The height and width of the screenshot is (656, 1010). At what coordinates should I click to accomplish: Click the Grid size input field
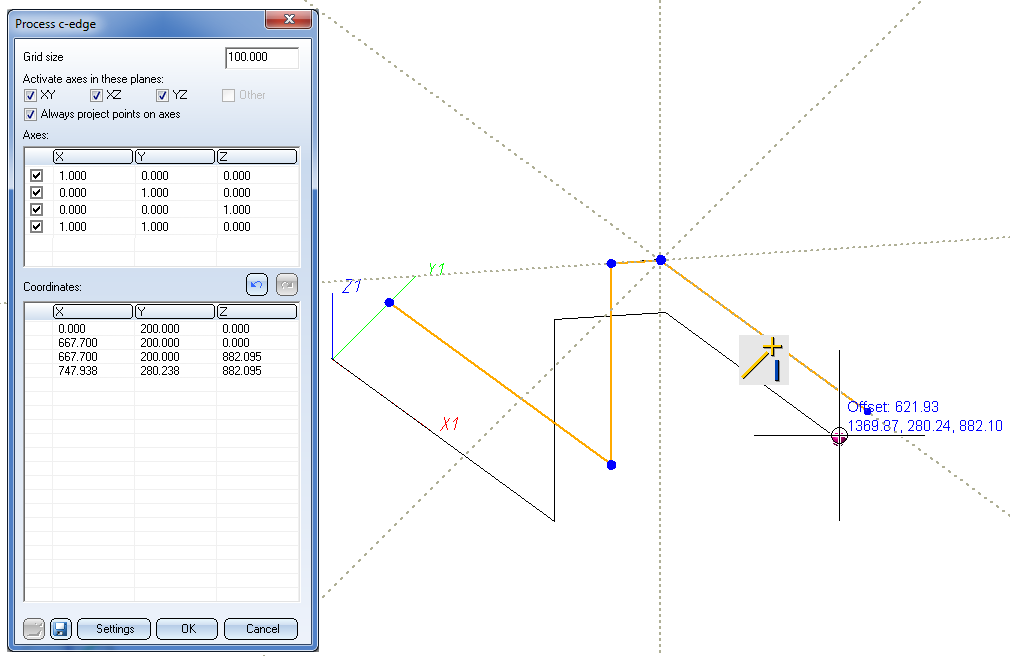[262, 58]
